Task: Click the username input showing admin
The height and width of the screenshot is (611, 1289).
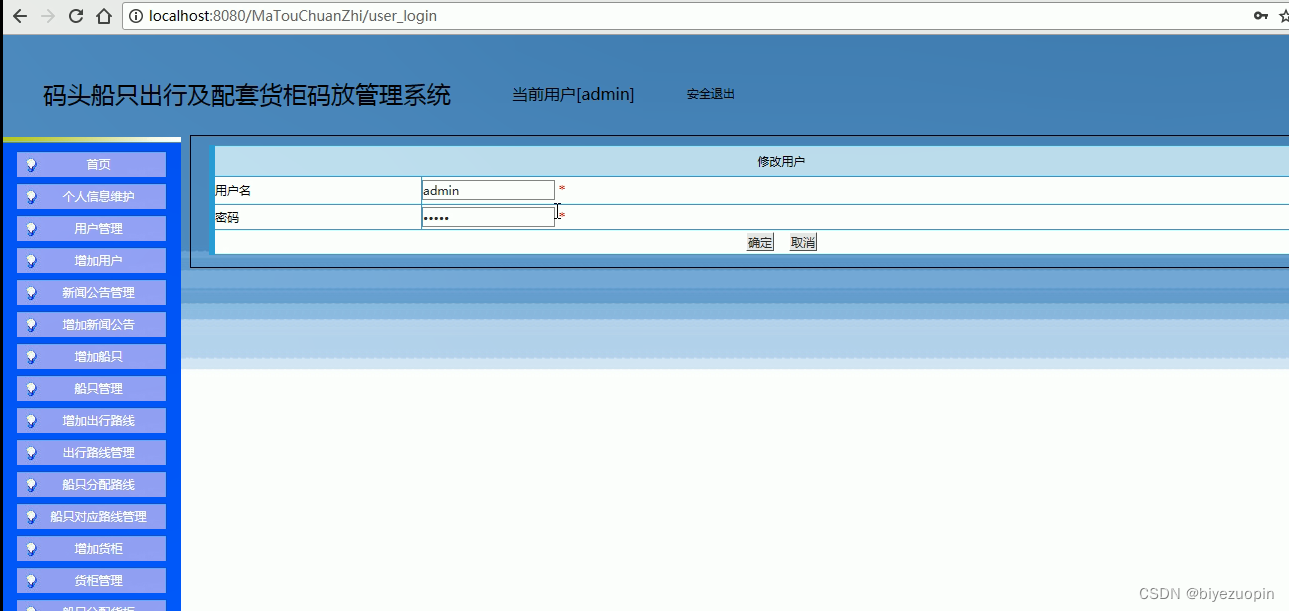Action: click(x=487, y=189)
